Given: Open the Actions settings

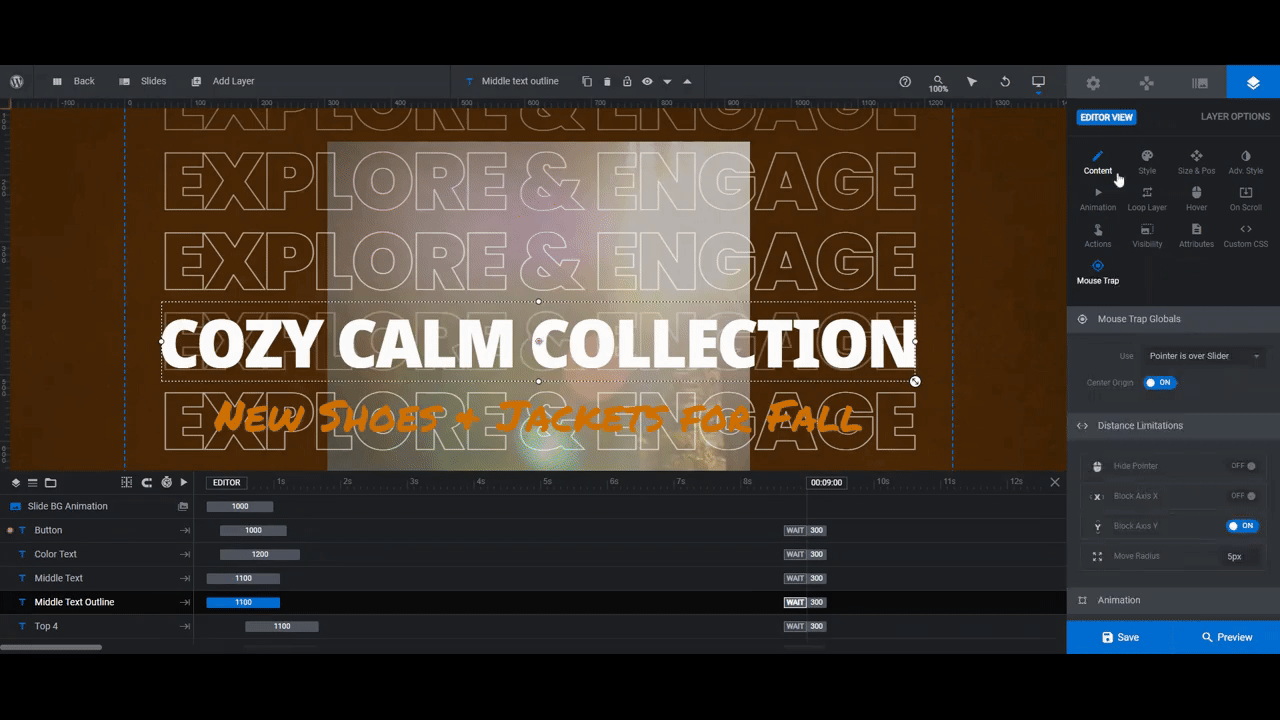Looking at the screenshot, I should point(1098,236).
